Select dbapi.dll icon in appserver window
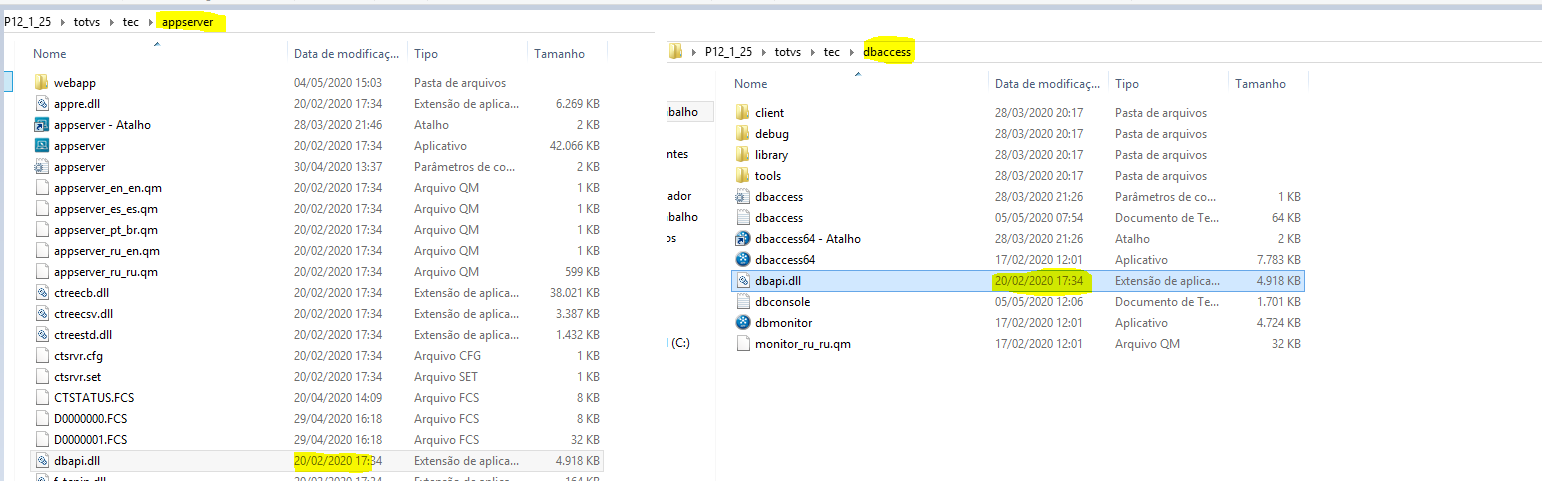Screen dimensions: 1542x481 (x=42, y=461)
